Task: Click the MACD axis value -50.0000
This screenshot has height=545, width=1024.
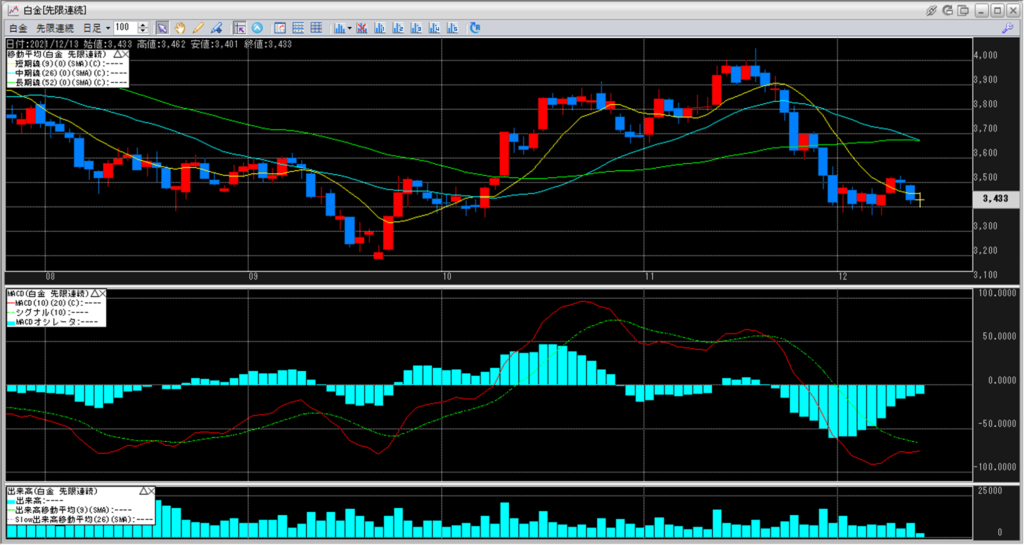Action: [x=995, y=424]
